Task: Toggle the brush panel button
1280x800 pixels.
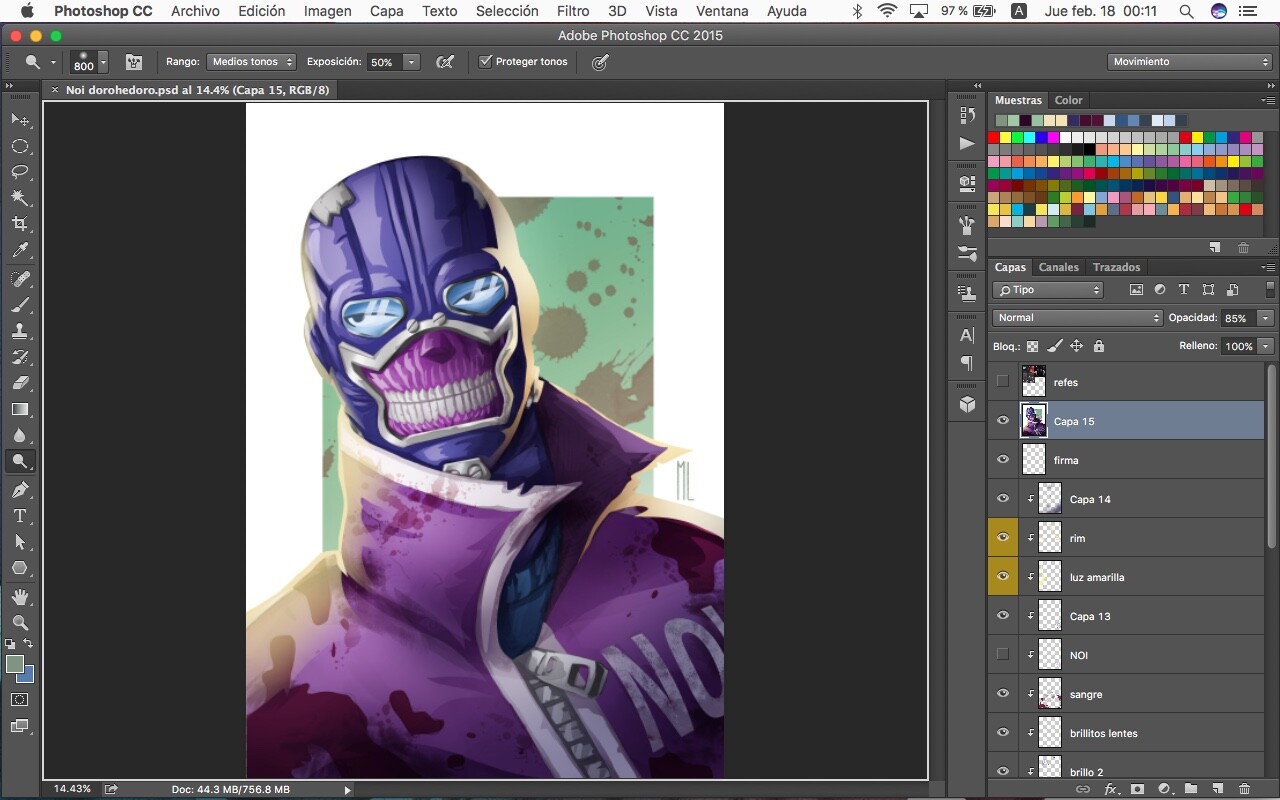Action: click(x=134, y=62)
